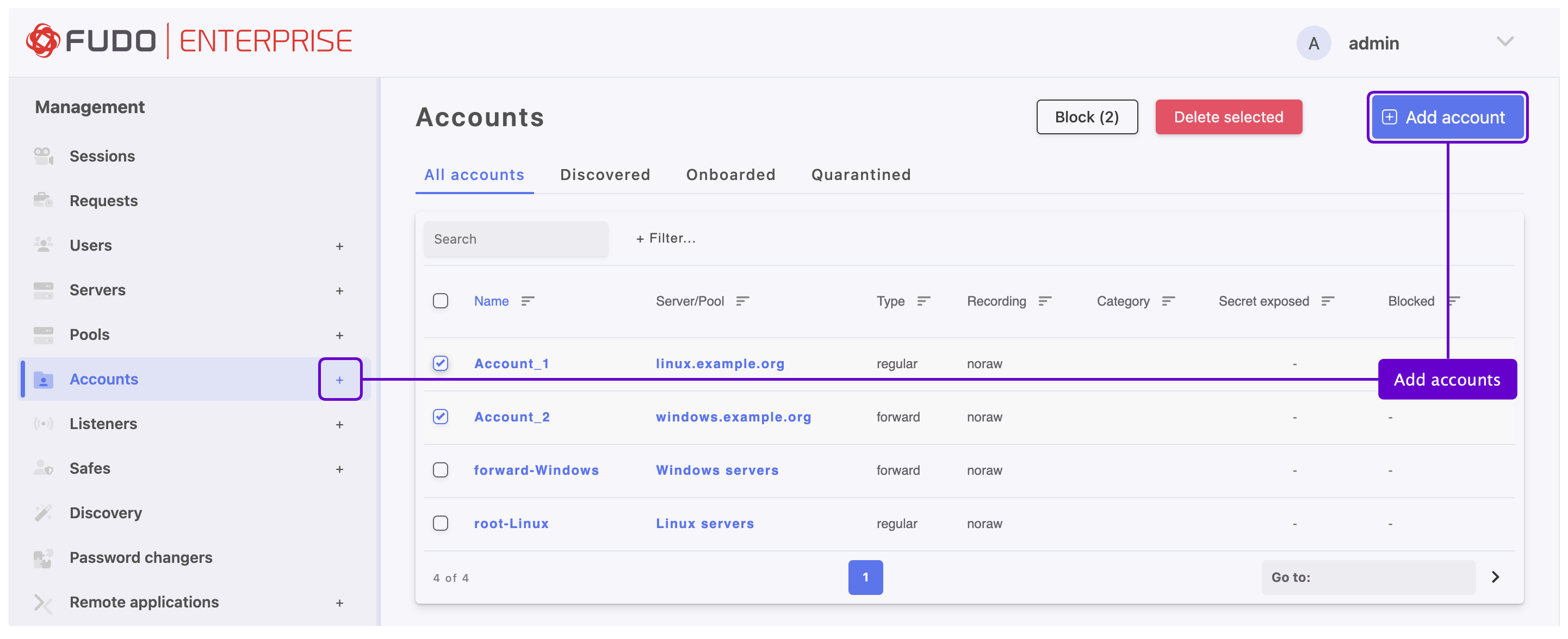Click the Discovery wand icon
Screen dimensions: 1568x639
(43, 512)
